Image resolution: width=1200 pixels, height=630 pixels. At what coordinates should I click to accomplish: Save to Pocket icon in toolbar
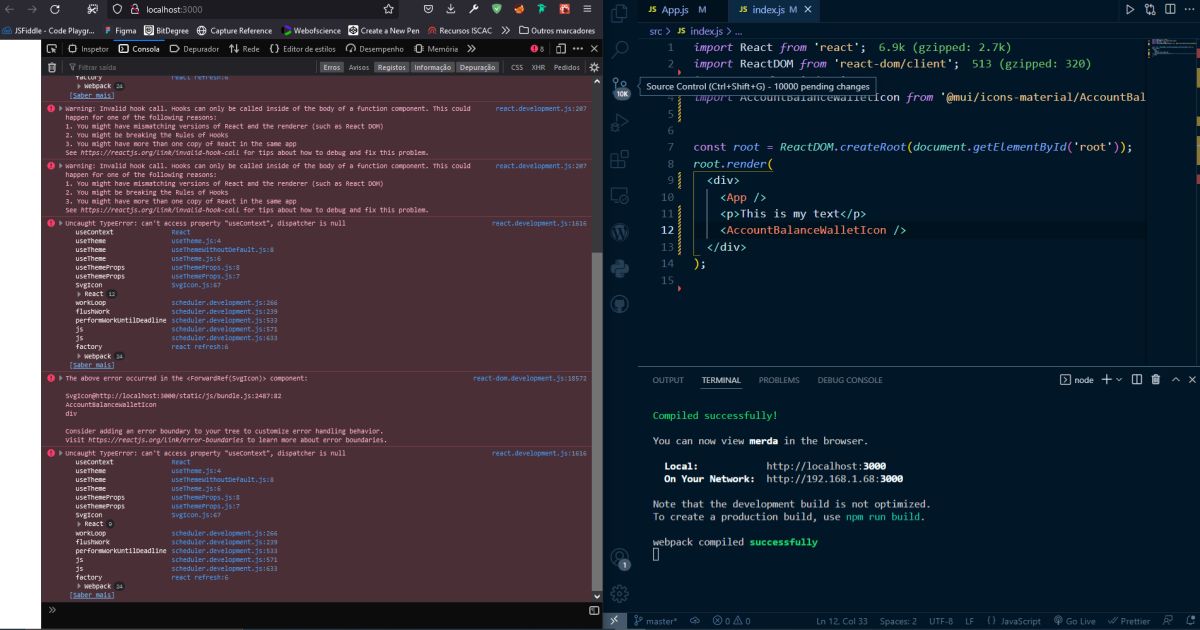pyautogui.click(x=429, y=9)
